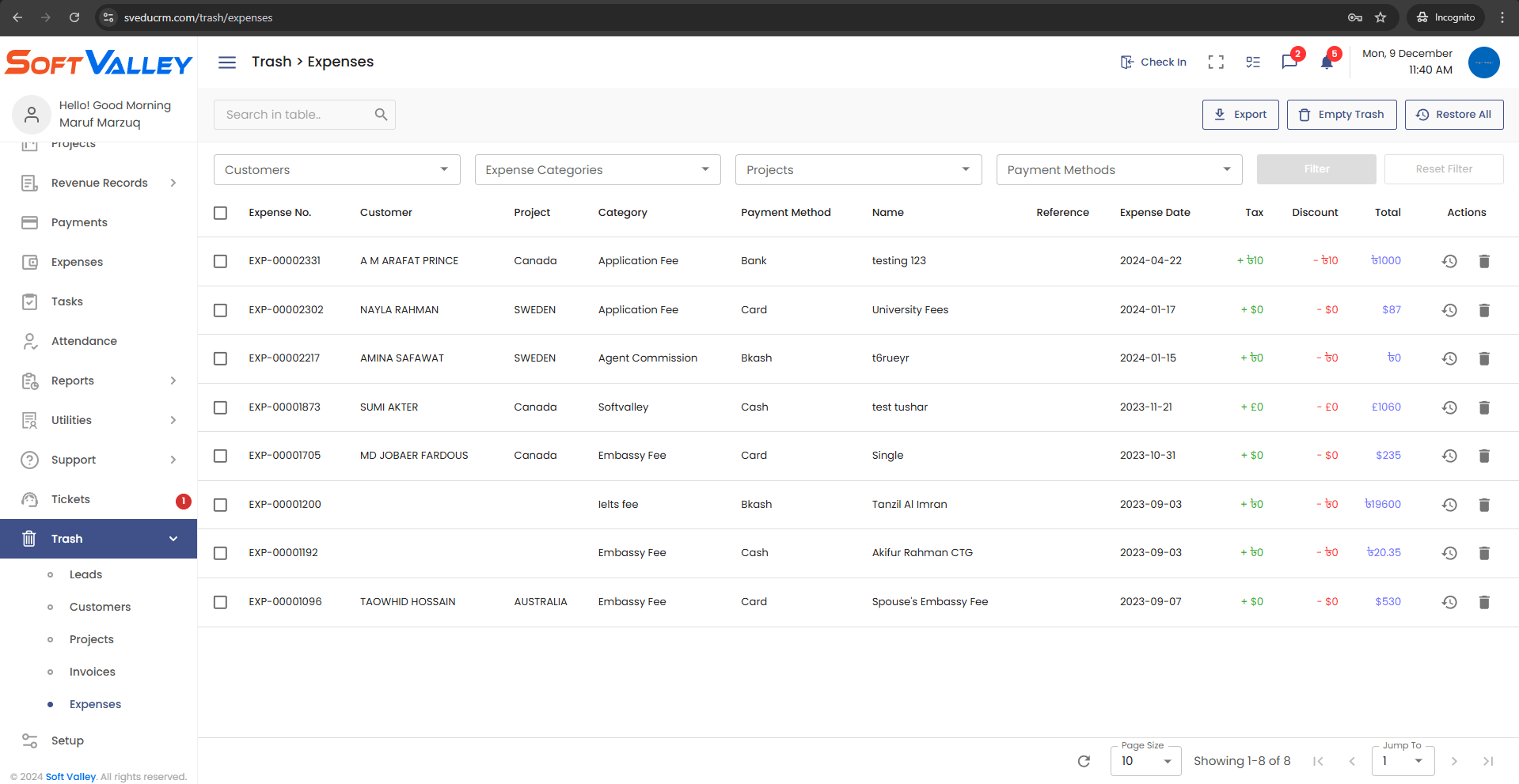The image size is (1519, 784).
Task: Expand the Payment Methods dropdown
Action: 1118,170
